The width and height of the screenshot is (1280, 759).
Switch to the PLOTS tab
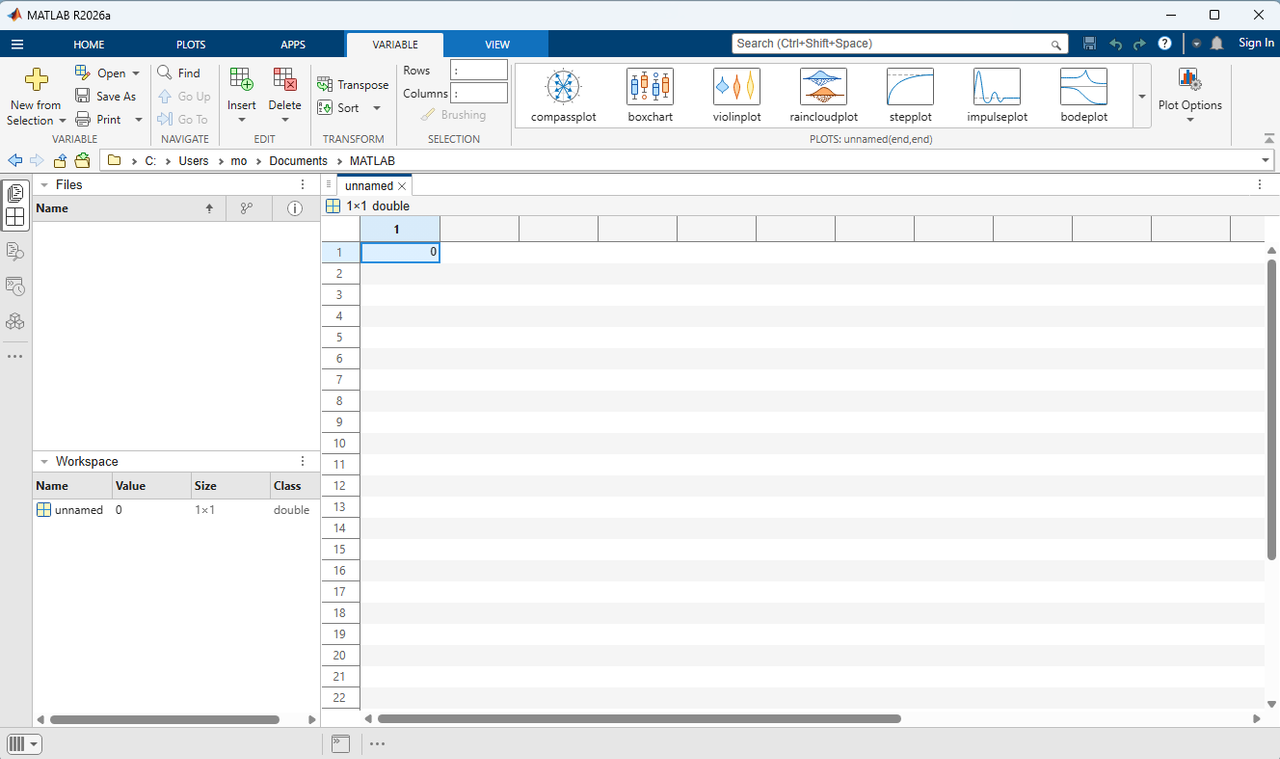point(191,44)
